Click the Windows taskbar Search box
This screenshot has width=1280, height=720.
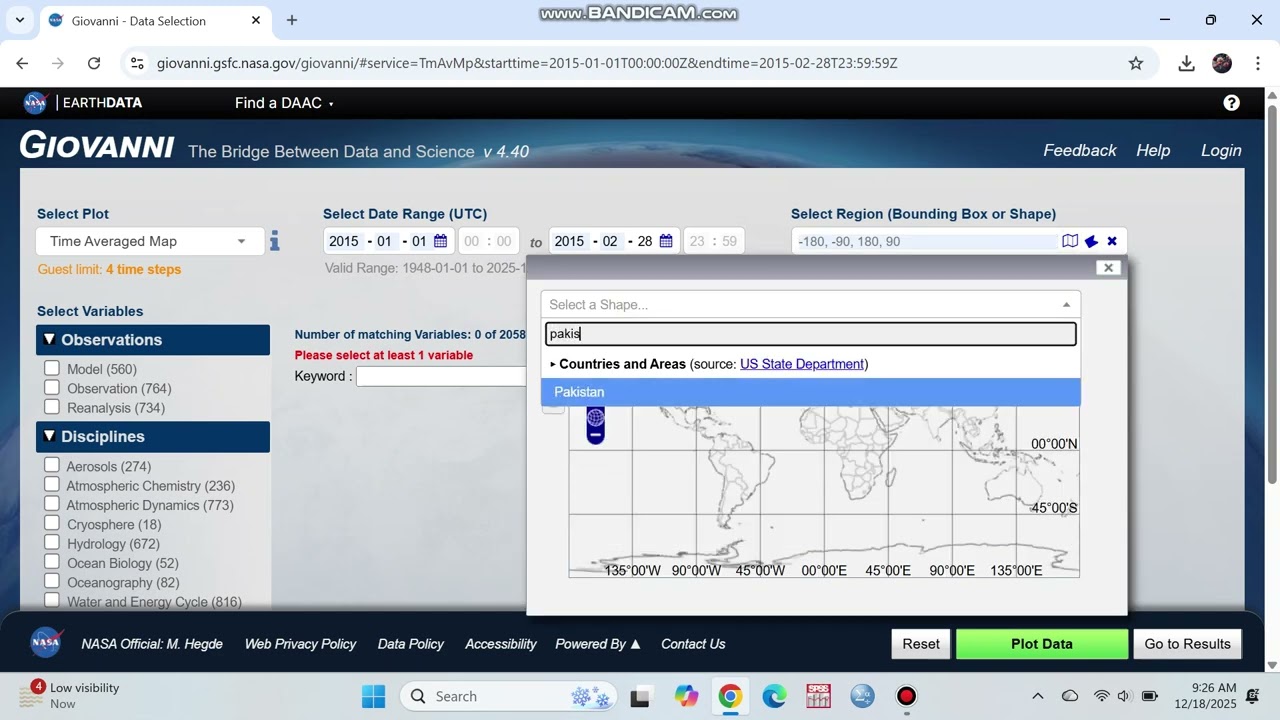point(509,696)
